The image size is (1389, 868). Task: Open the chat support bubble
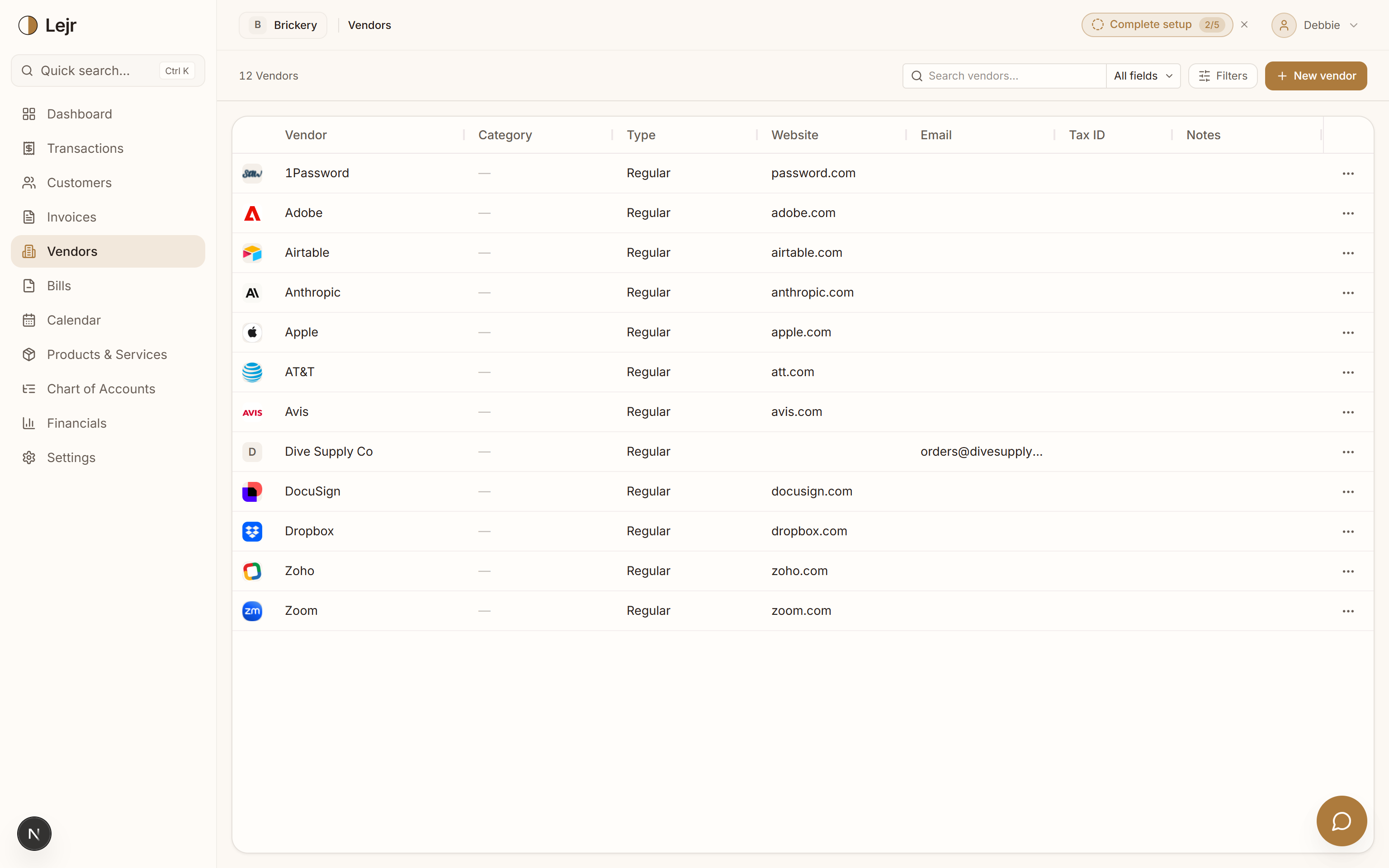(x=1342, y=821)
